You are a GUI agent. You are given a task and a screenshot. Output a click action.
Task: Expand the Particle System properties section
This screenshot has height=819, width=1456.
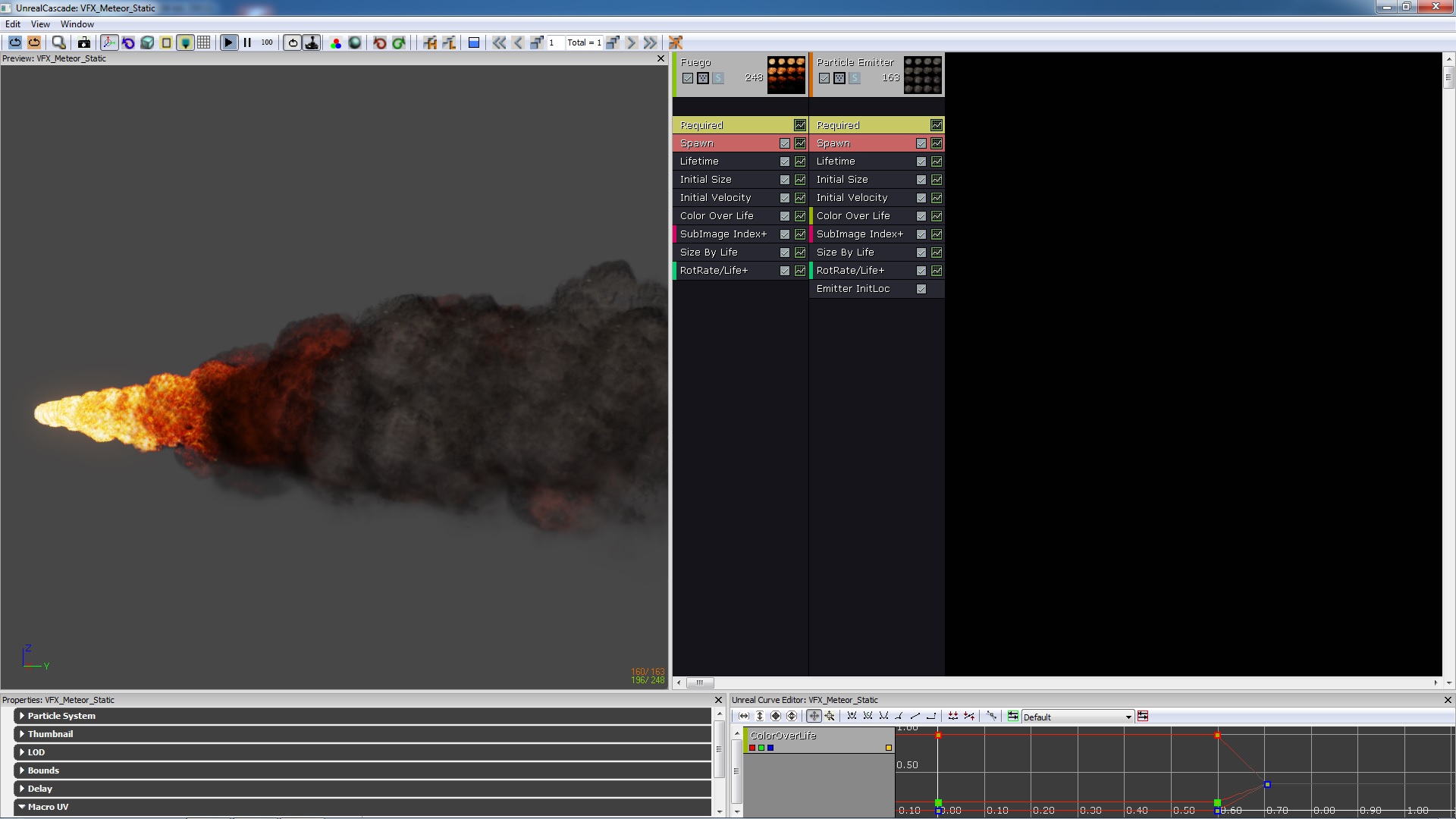(22, 716)
